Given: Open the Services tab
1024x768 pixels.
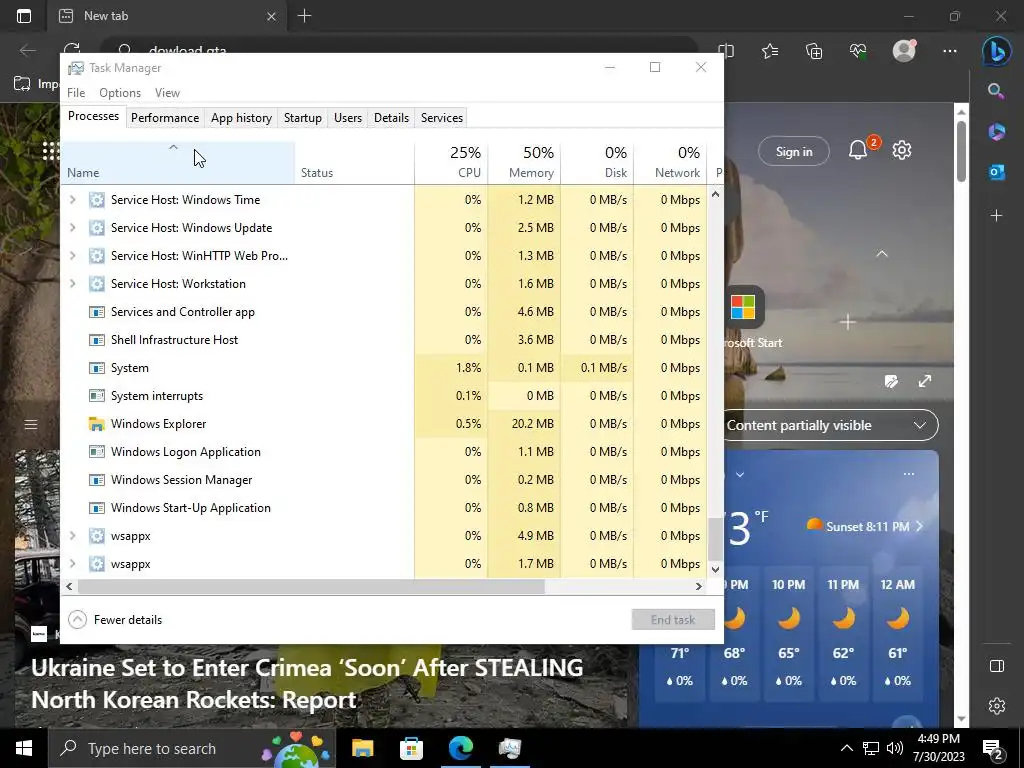Looking at the screenshot, I should (x=441, y=118).
